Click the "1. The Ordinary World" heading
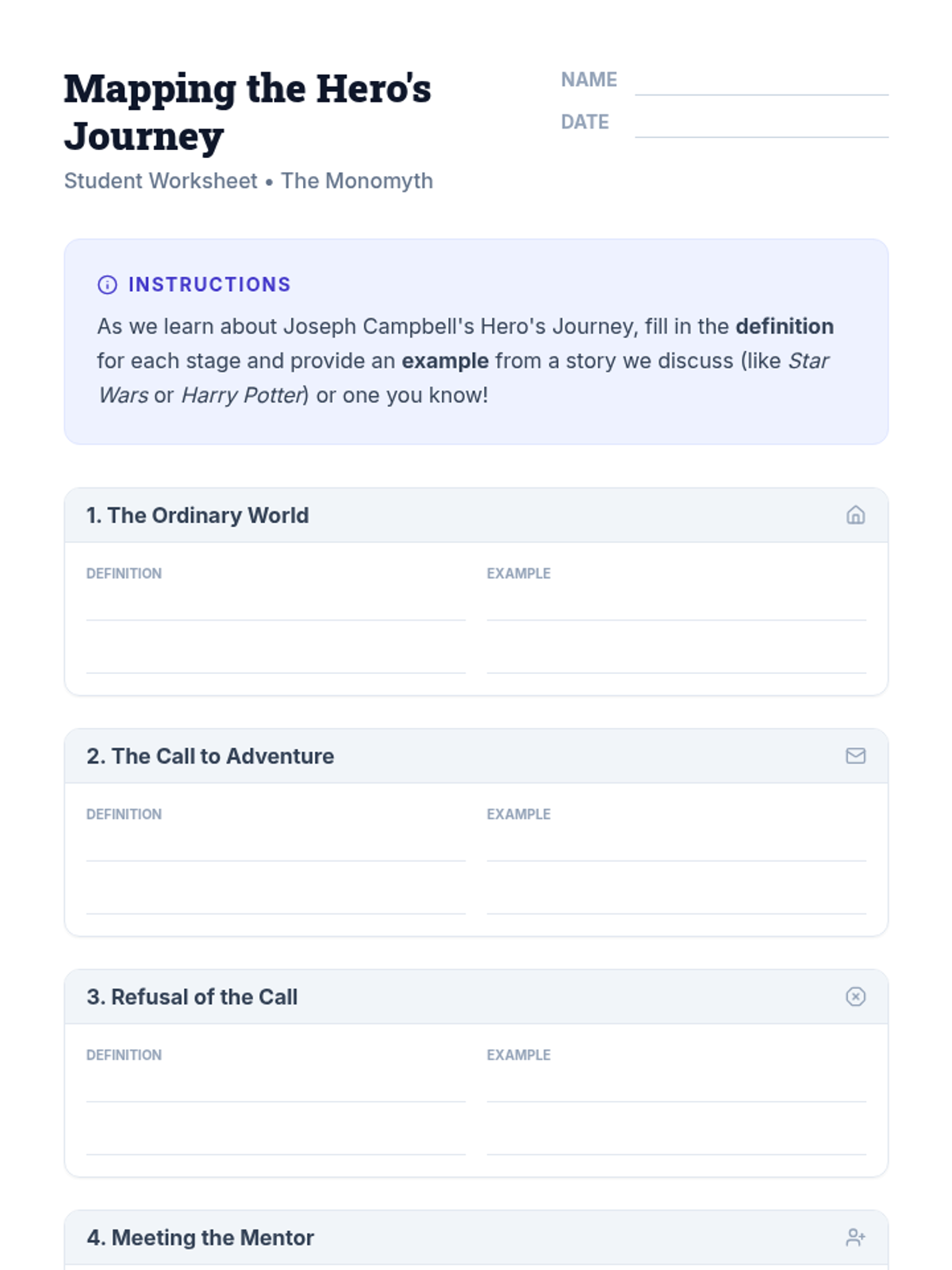 (x=198, y=515)
